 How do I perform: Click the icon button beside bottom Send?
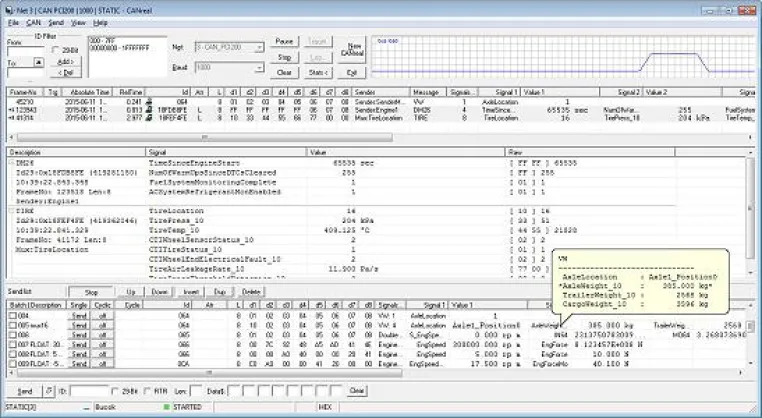pyautogui.click(x=49, y=391)
